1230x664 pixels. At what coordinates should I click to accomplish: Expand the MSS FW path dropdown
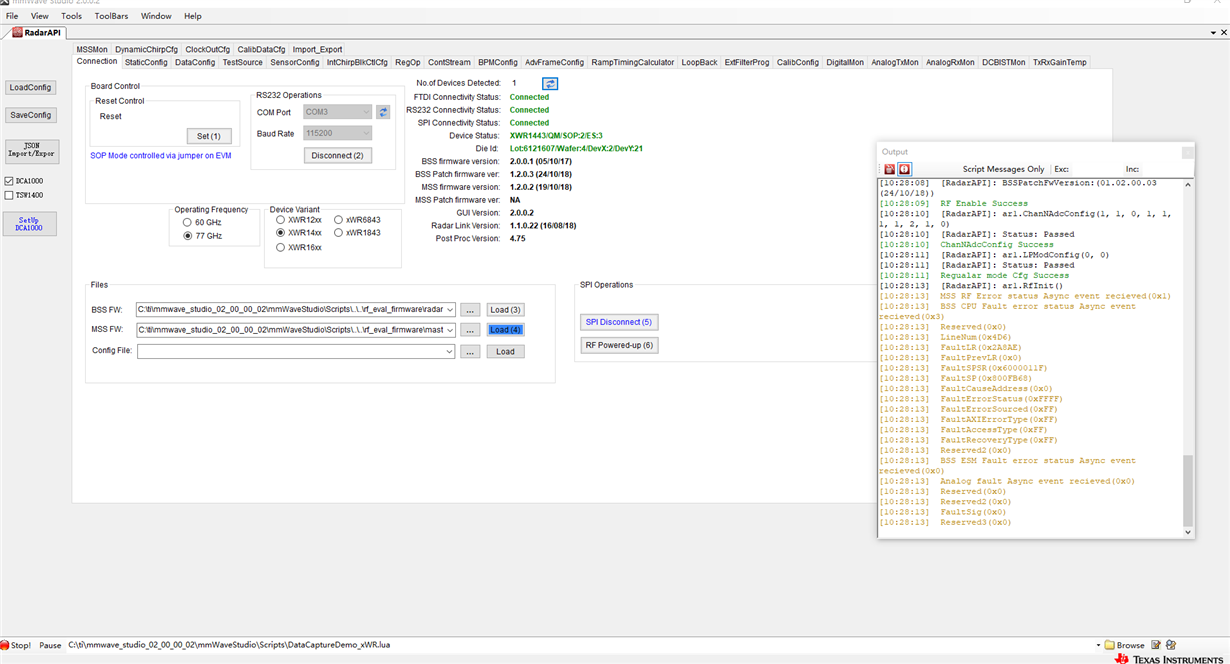tap(448, 330)
